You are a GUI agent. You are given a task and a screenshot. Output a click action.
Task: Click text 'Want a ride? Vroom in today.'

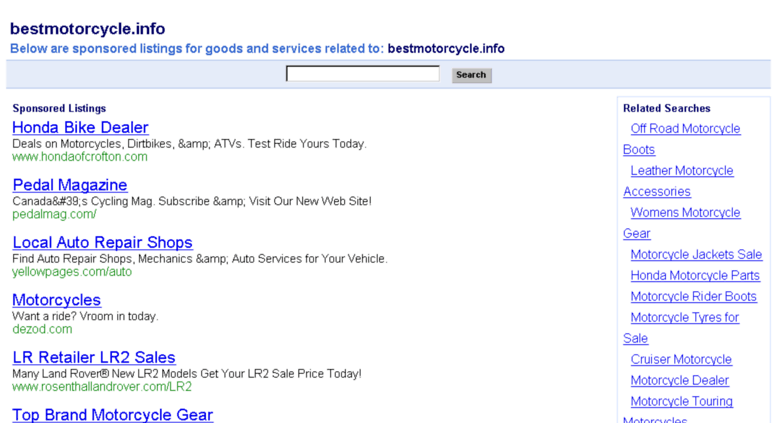tap(85, 316)
